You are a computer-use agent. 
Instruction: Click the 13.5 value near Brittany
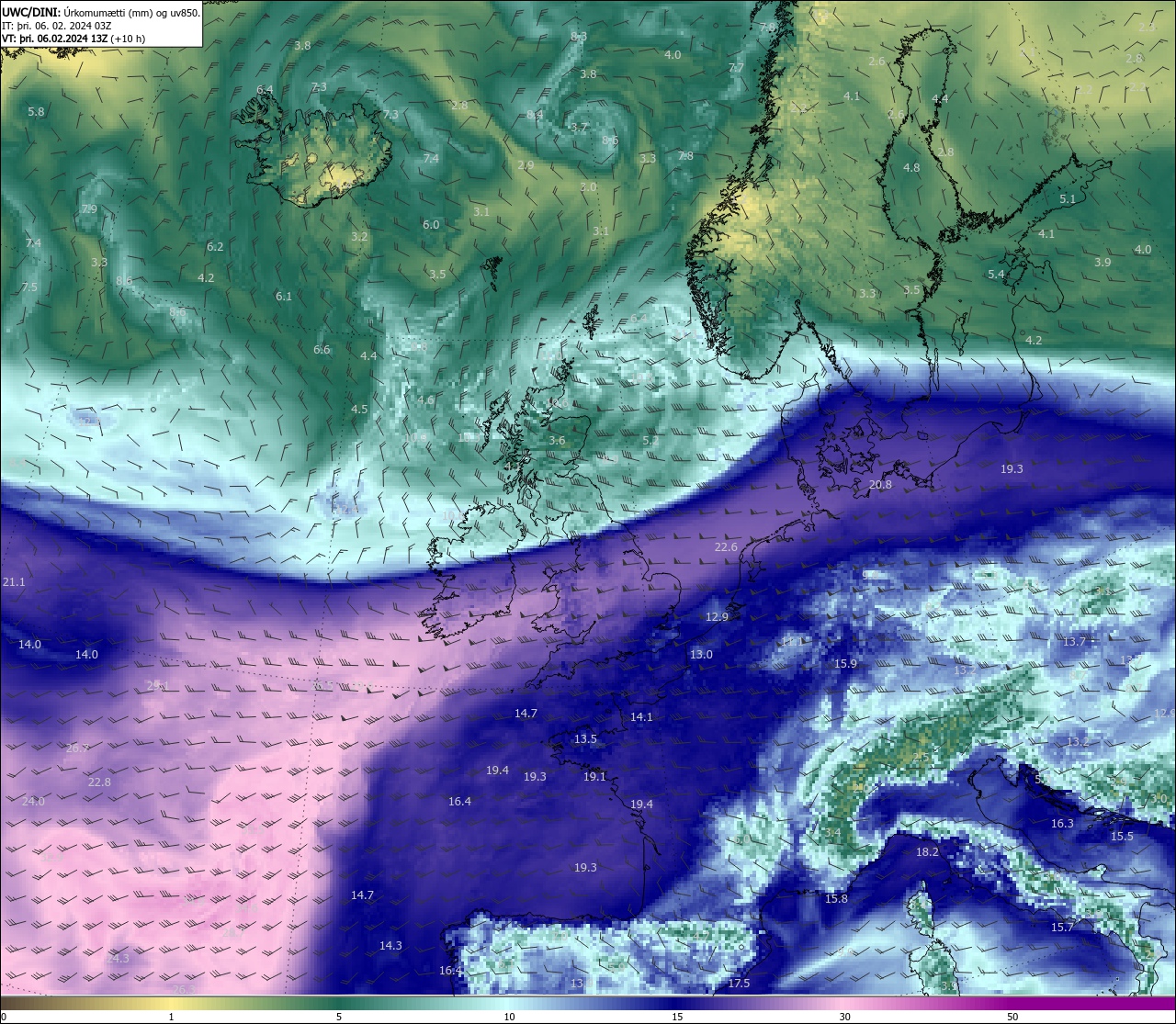(x=585, y=738)
